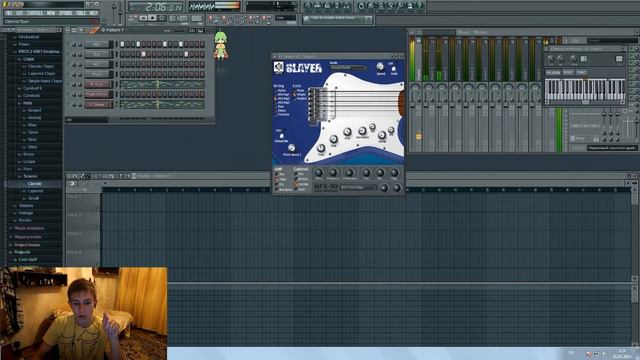This screenshot has height=360, width=640.
Task: Switch to the FUNC tab in channel settings
Action: pyautogui.click(x=581, y=73)
